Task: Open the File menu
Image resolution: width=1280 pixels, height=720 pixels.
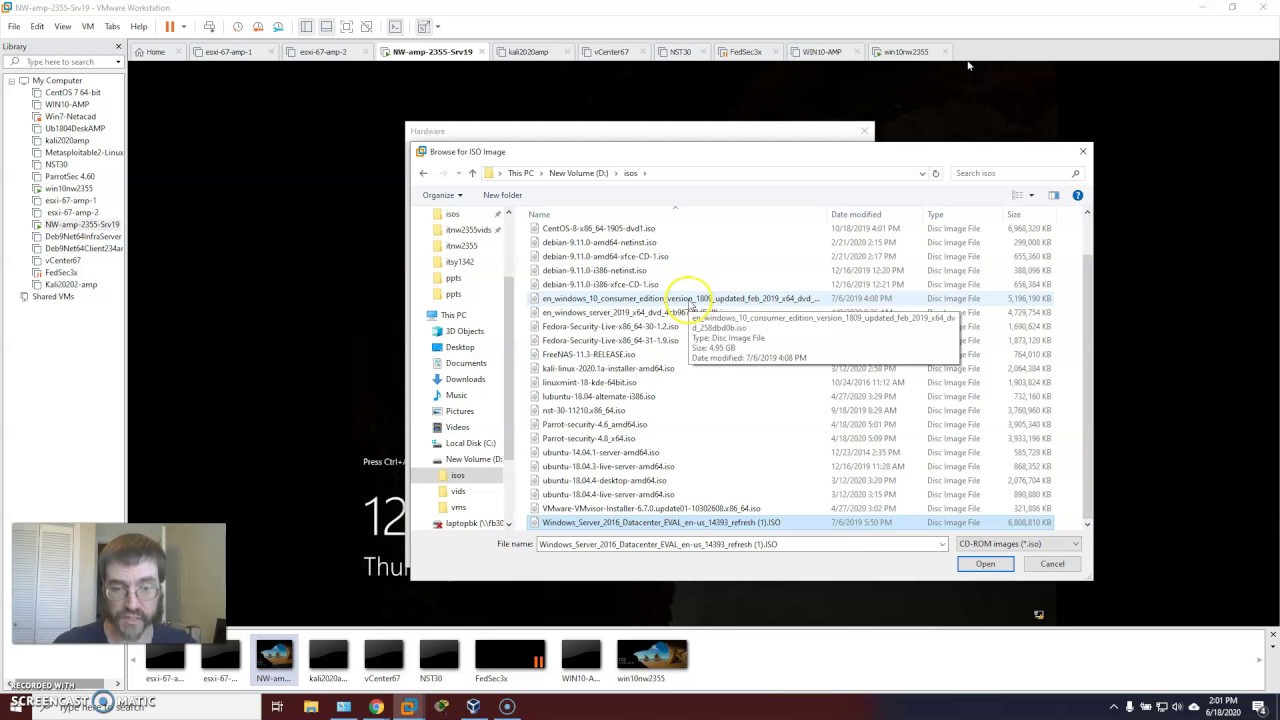Action: click(x=14, y=26)
